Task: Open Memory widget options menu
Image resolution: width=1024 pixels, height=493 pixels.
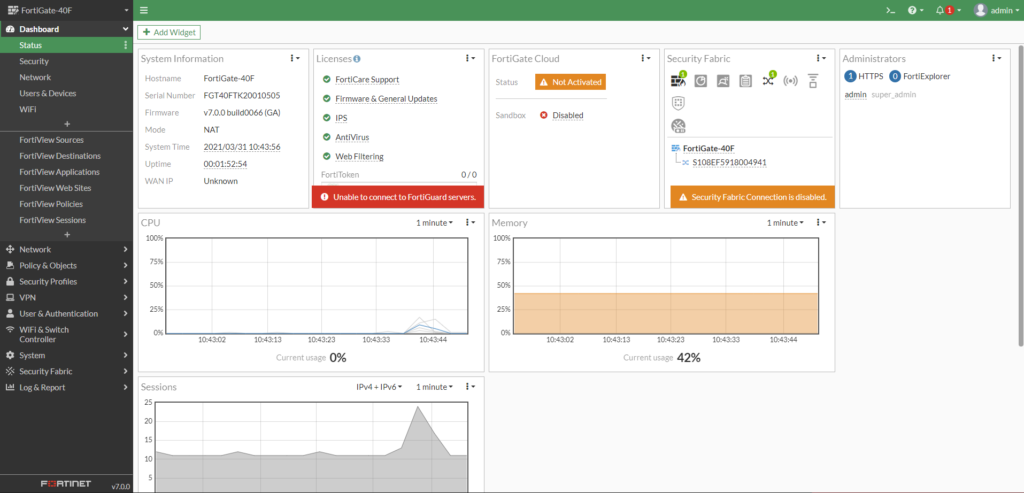Action: pyautogui.click(x=820, y=223)
